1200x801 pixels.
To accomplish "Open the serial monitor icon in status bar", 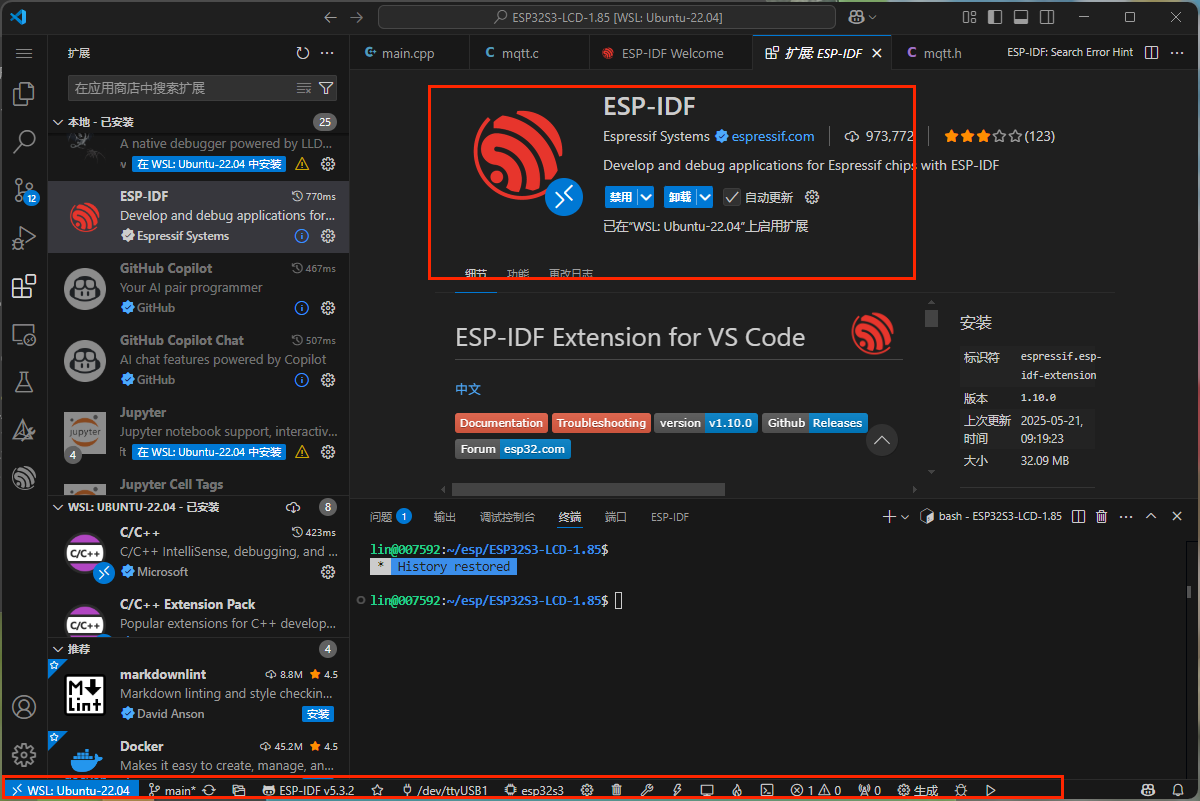I will coord(707,789).
